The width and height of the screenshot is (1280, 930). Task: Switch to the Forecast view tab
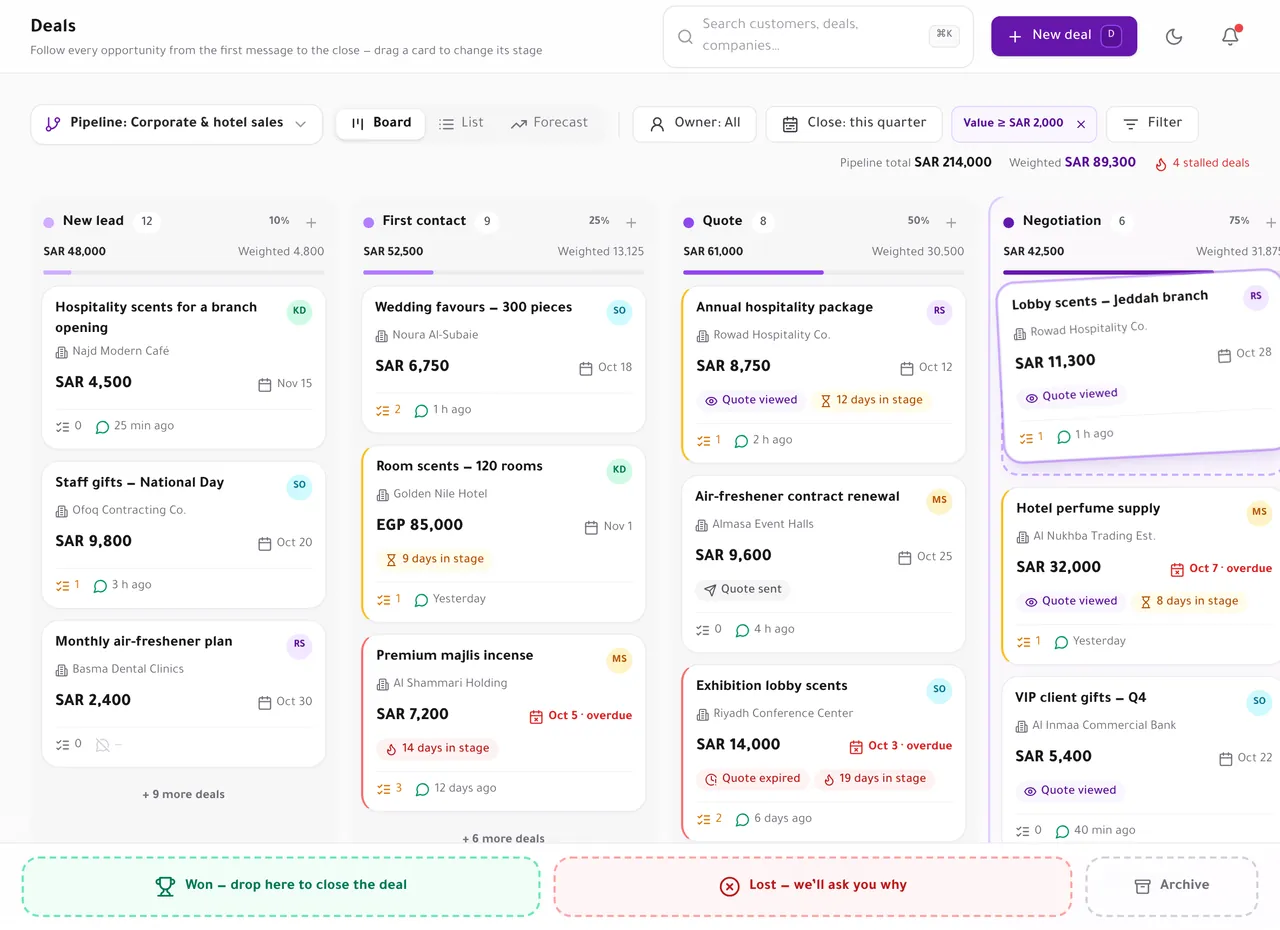coord(549,123)
